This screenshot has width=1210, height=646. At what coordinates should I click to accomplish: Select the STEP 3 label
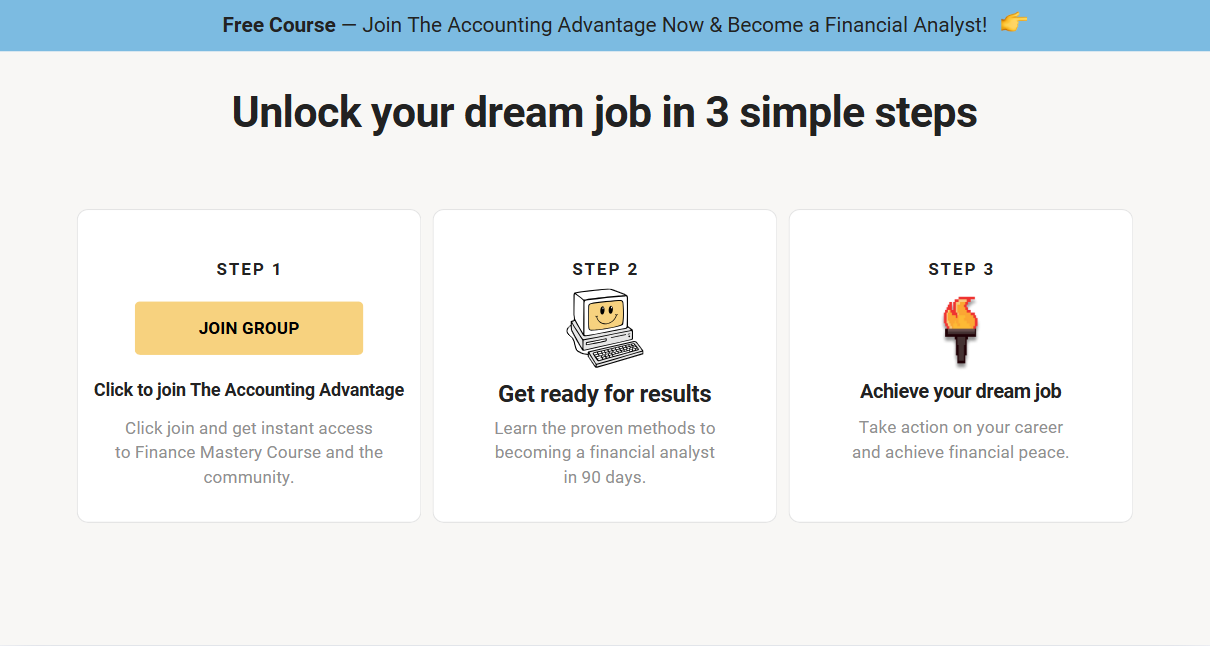(961, 269)
